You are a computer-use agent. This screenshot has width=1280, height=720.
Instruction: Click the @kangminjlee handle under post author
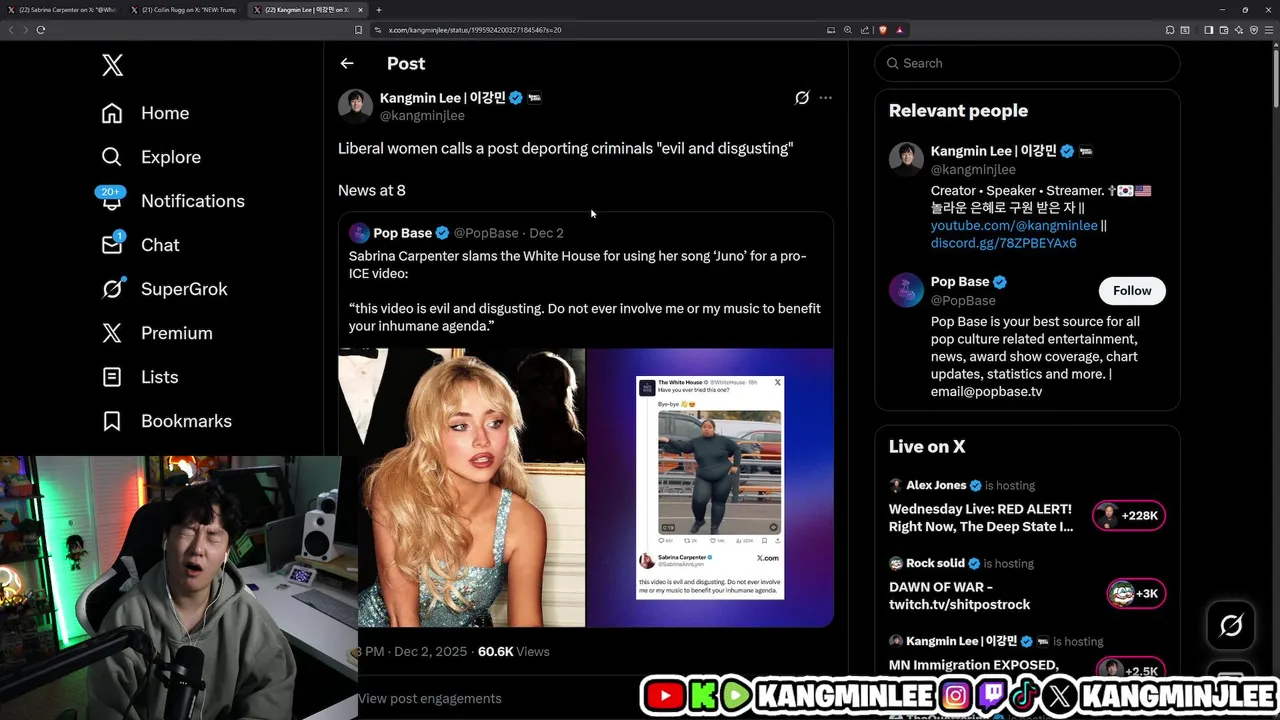(x=422, y=116)
